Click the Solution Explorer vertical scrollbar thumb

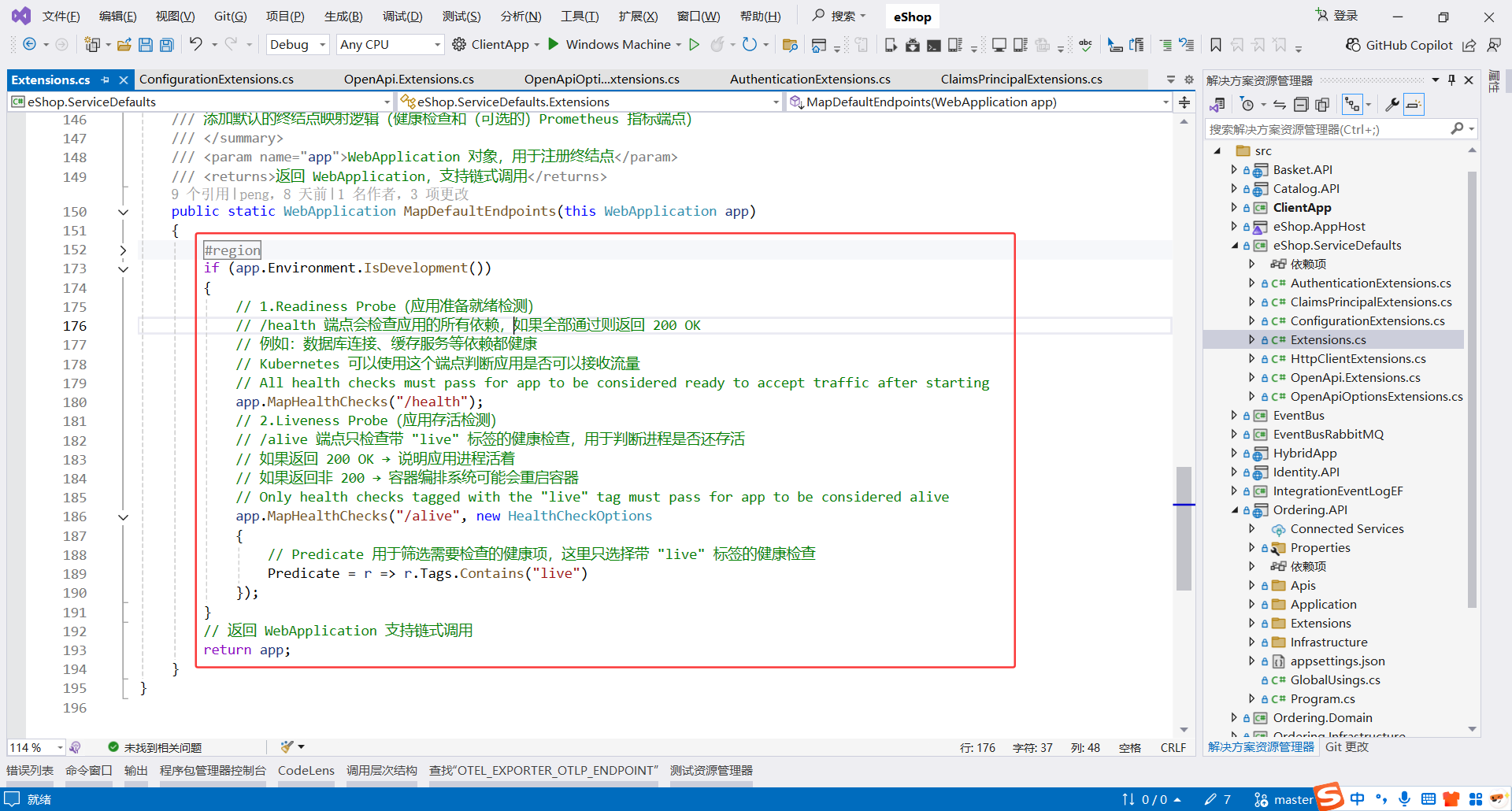coord(1472,390)
